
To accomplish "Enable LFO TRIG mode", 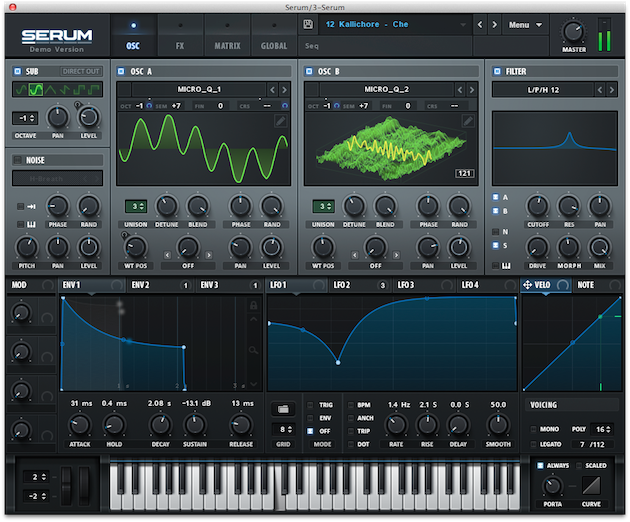I will (x=310, y=405).
